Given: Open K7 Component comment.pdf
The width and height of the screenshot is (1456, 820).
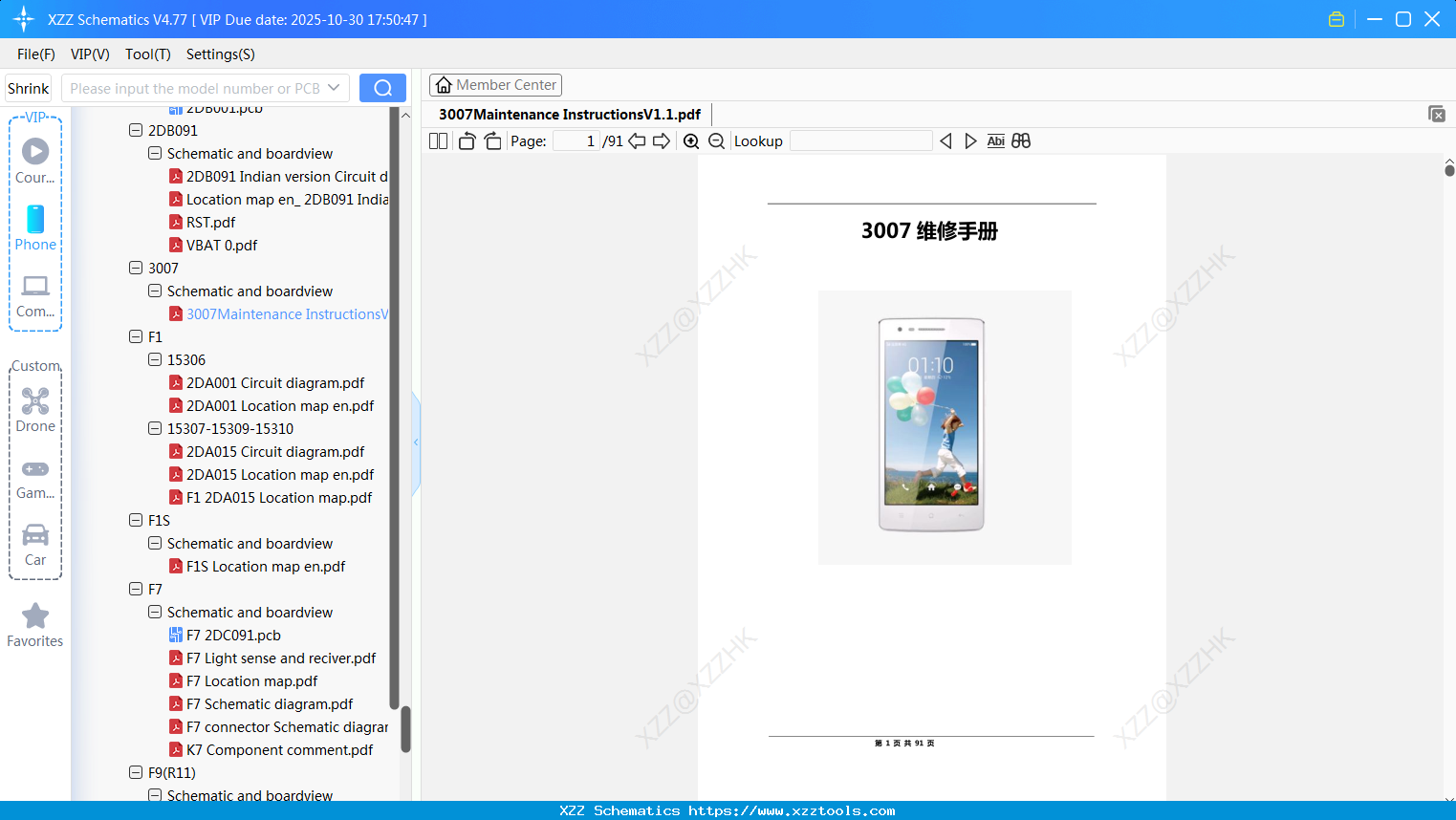Looking at the screenshot, I should coord(279,749).
